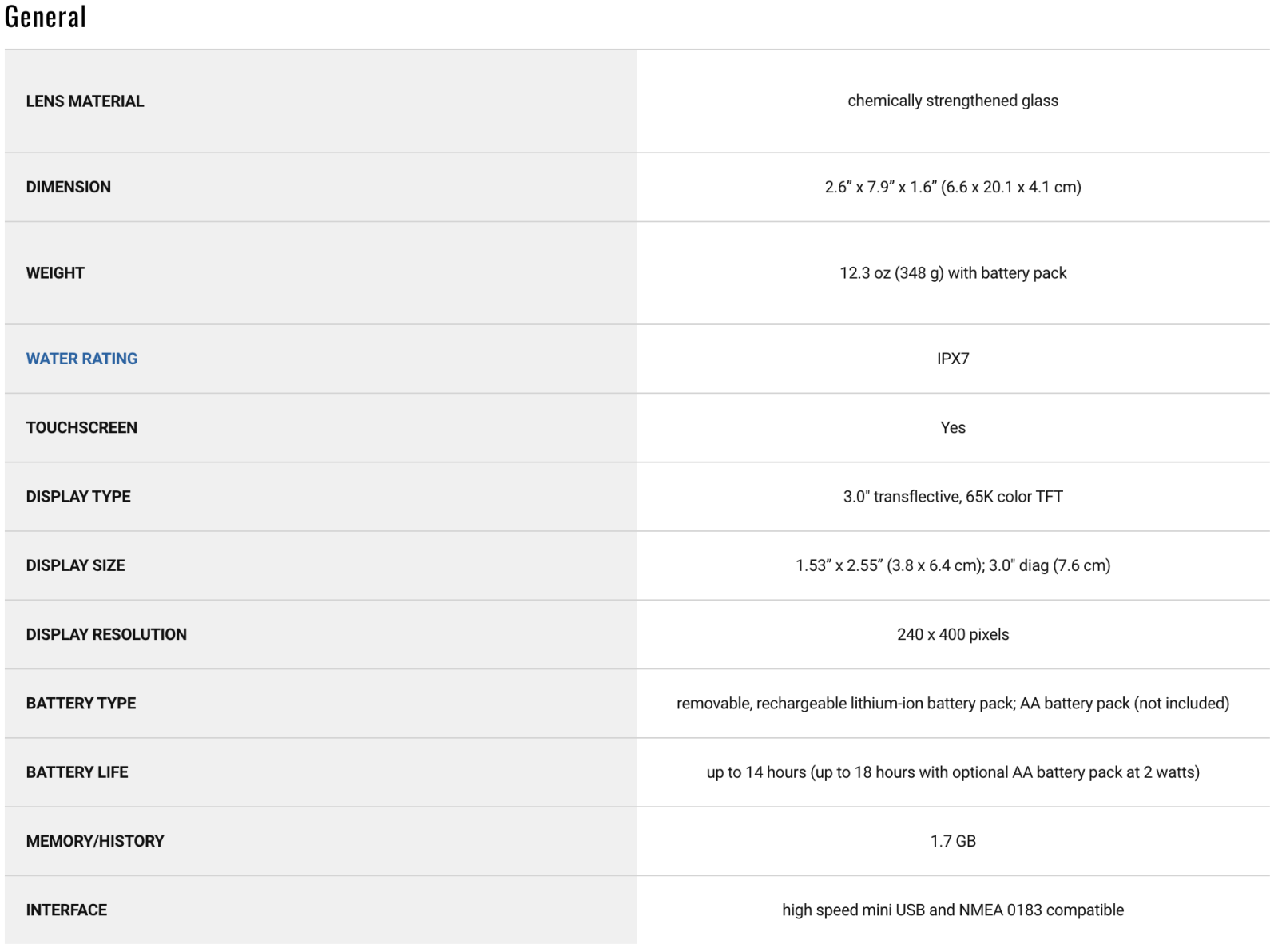The height and width of the screenshot is (952, 1278).
Task: Select the DISPLAY SIZE label
Action: (75, 565)
